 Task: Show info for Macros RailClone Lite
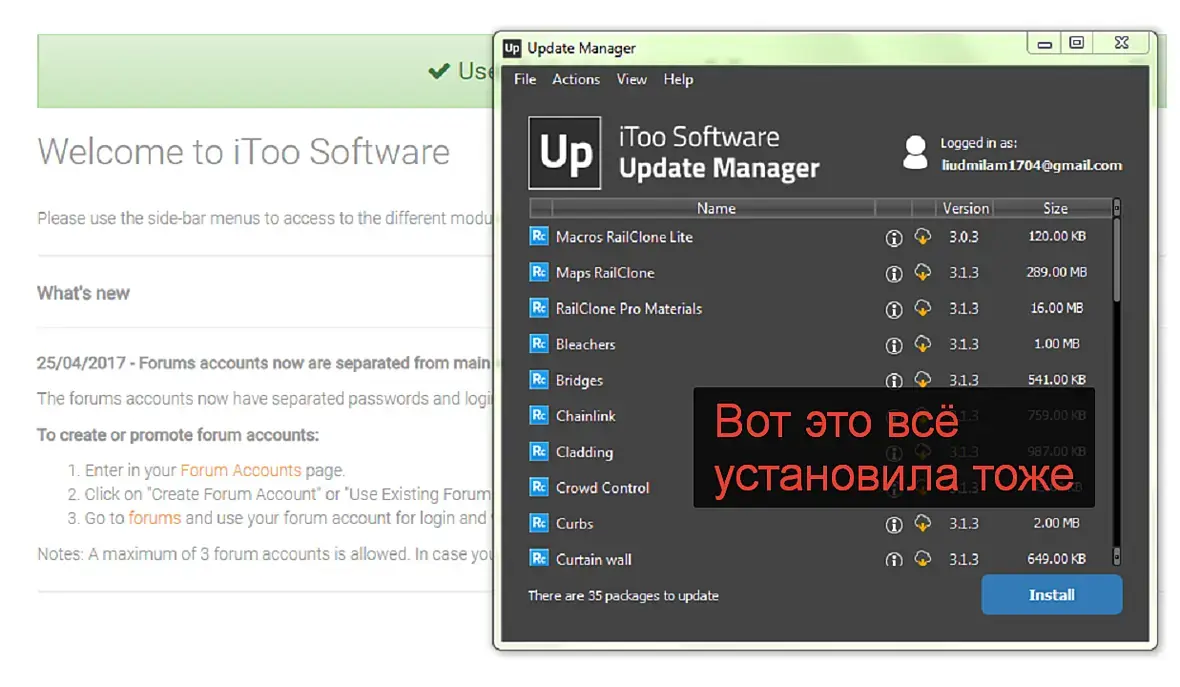click(x=893, y=238)
